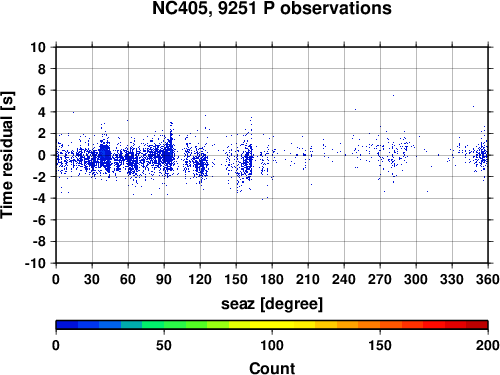The height and width of the screenshot is (375, 500).
Task: Click the orange section of the colorbar near 150
Action: 380,325
